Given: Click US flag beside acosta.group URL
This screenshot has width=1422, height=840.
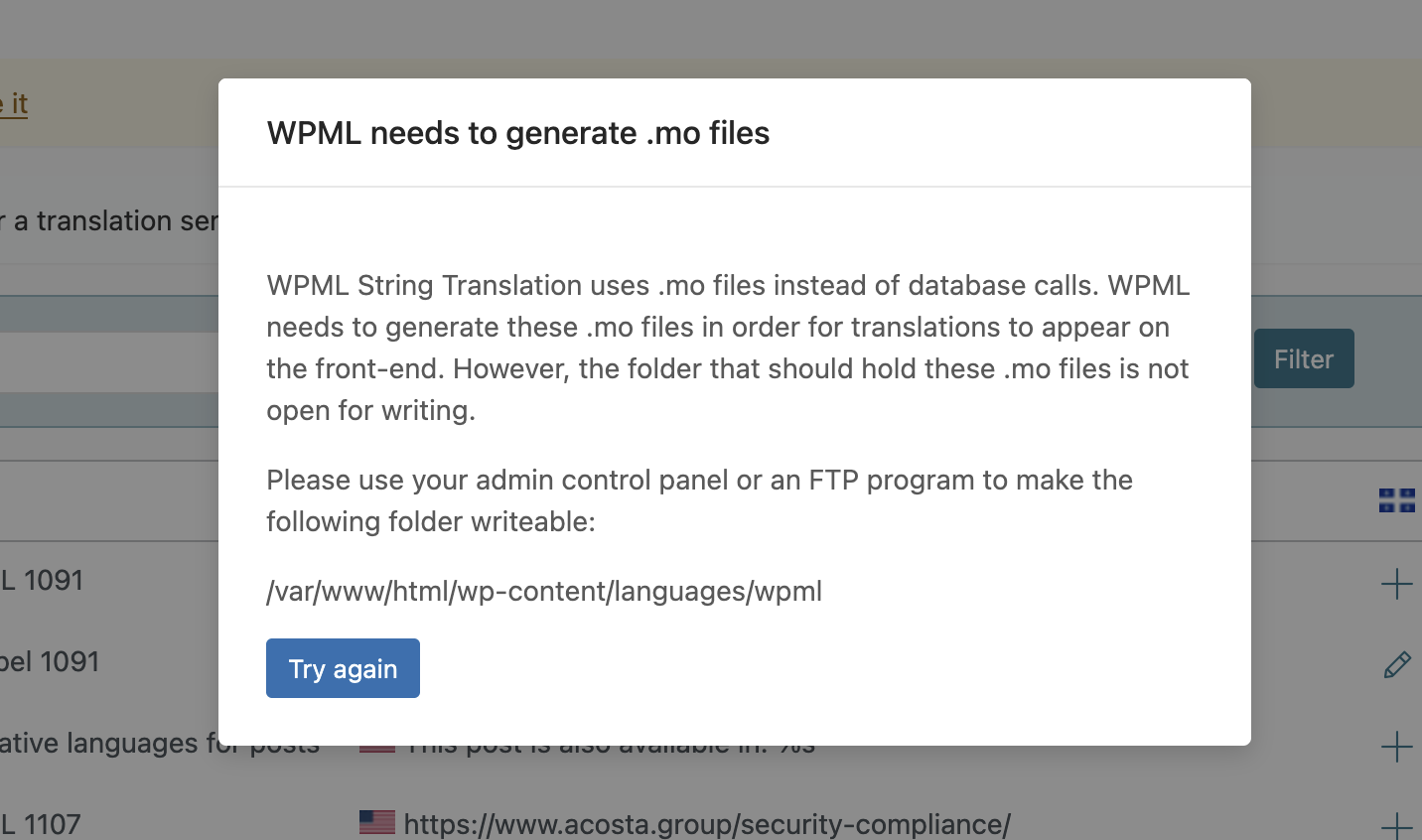Looking at the screenshot, I should (x=377, y=822).
